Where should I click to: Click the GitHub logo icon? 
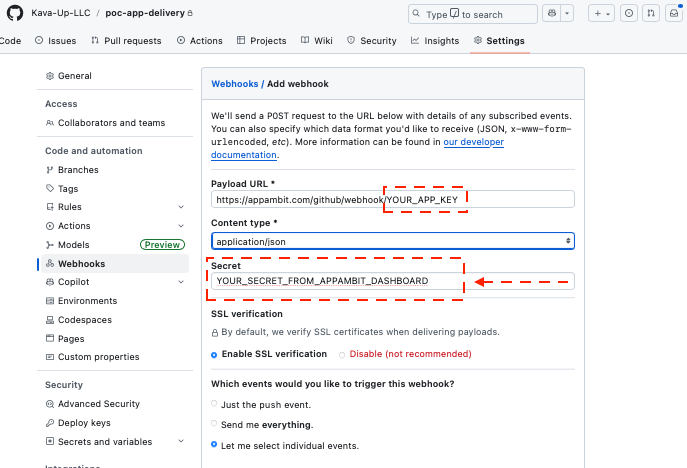tap(15, 14)
